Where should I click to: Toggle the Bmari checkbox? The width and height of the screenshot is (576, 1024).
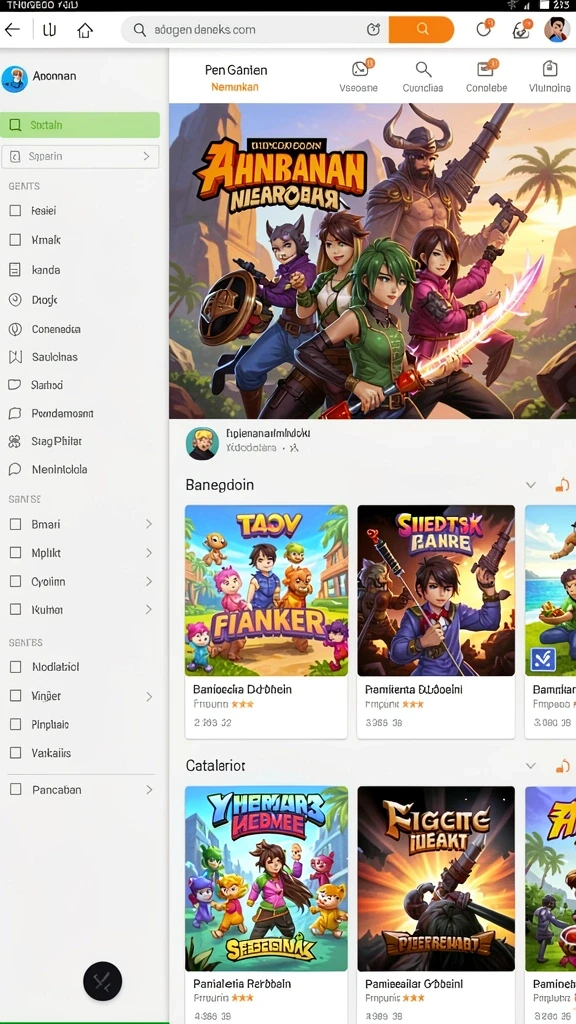click(x=15, y=524)
